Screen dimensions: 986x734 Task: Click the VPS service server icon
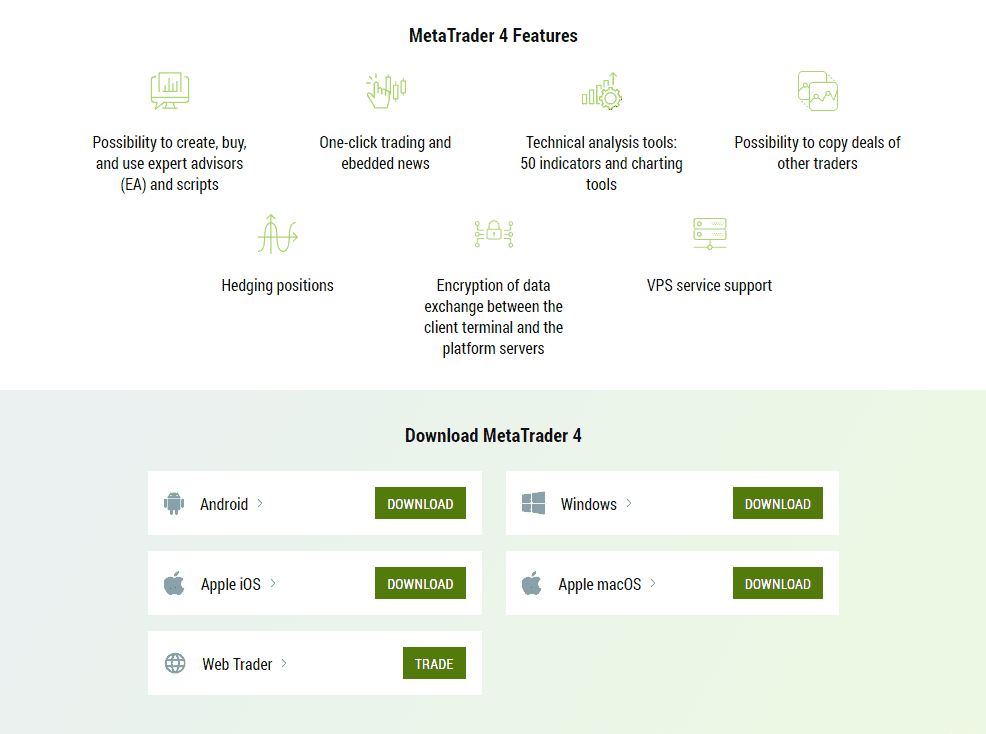coord(709,234)
